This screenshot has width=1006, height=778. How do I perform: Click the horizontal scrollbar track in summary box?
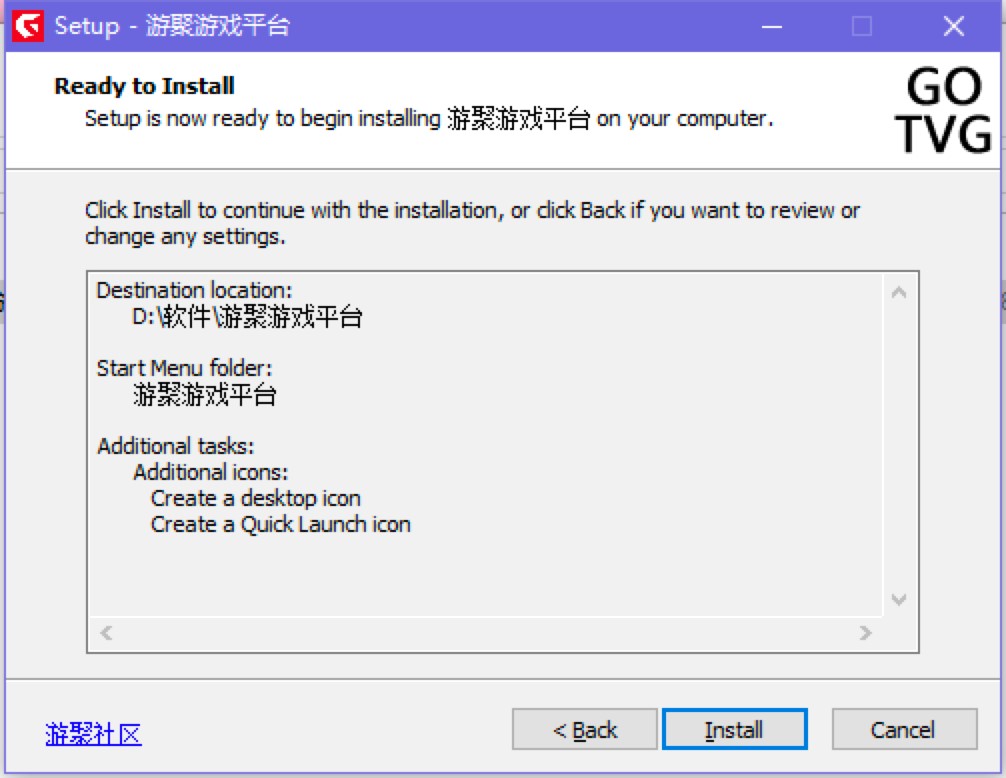(x=486, y=633)
